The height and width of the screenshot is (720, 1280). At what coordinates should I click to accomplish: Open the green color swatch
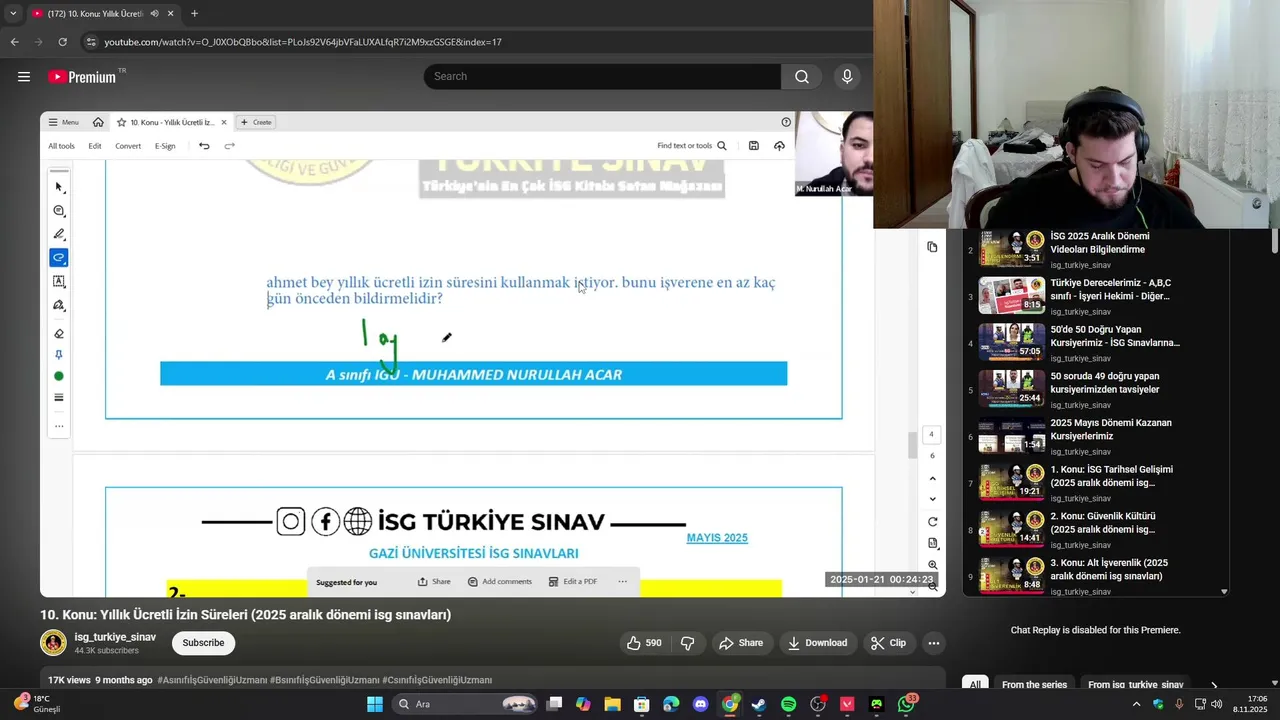tap(59, 376)
